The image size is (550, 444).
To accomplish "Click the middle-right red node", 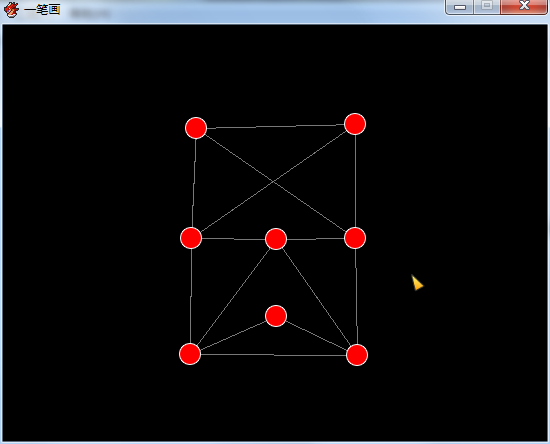I will (x=355, y=238).
